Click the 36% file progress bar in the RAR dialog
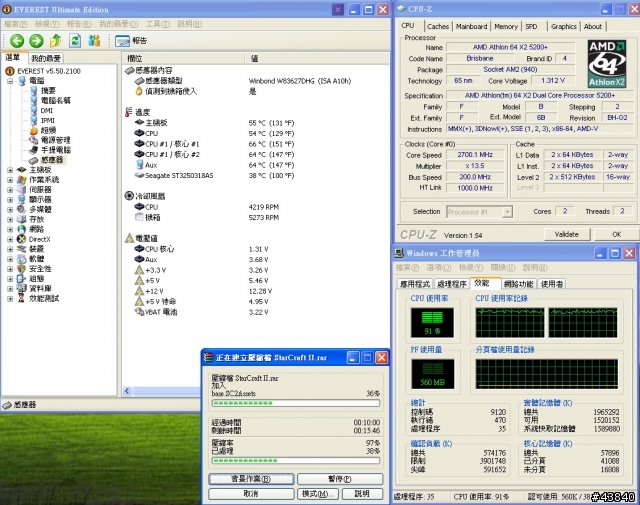The height and width of the screenshot is (505, 640). [x=296, y=403]
